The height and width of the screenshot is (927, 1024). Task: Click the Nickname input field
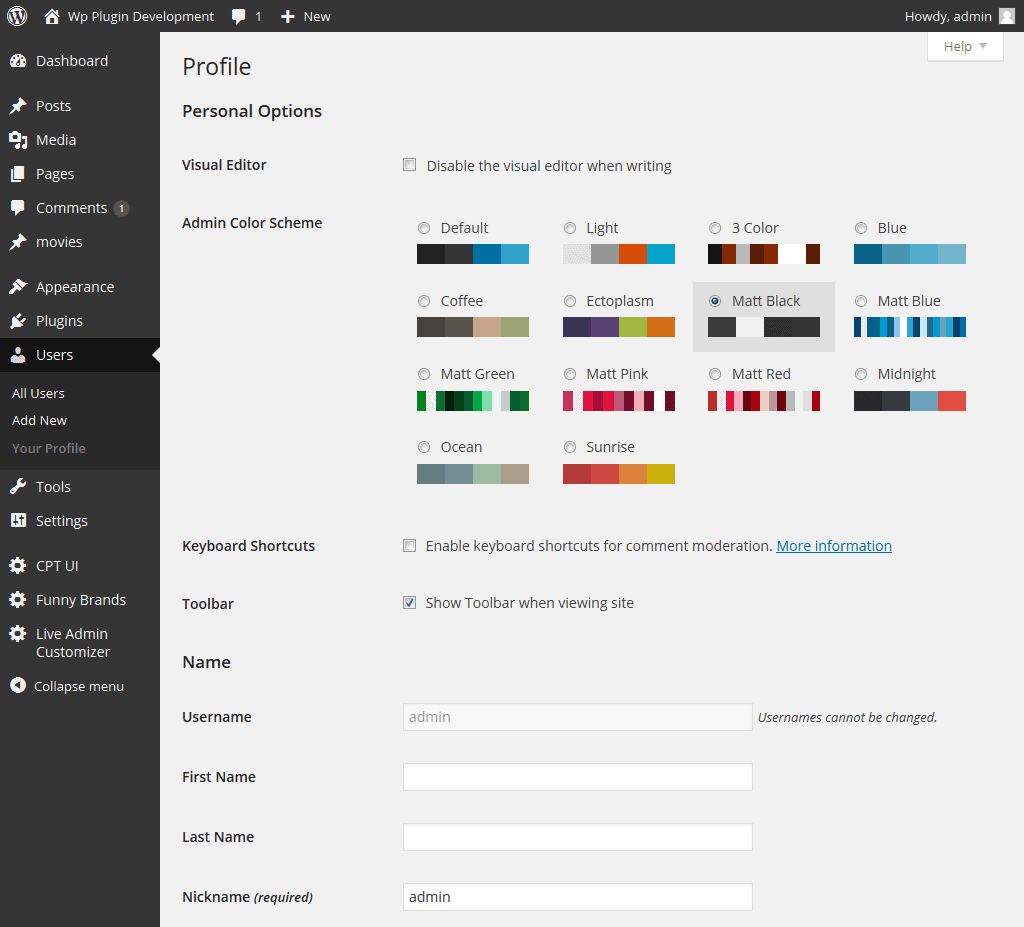click(578, 897)
